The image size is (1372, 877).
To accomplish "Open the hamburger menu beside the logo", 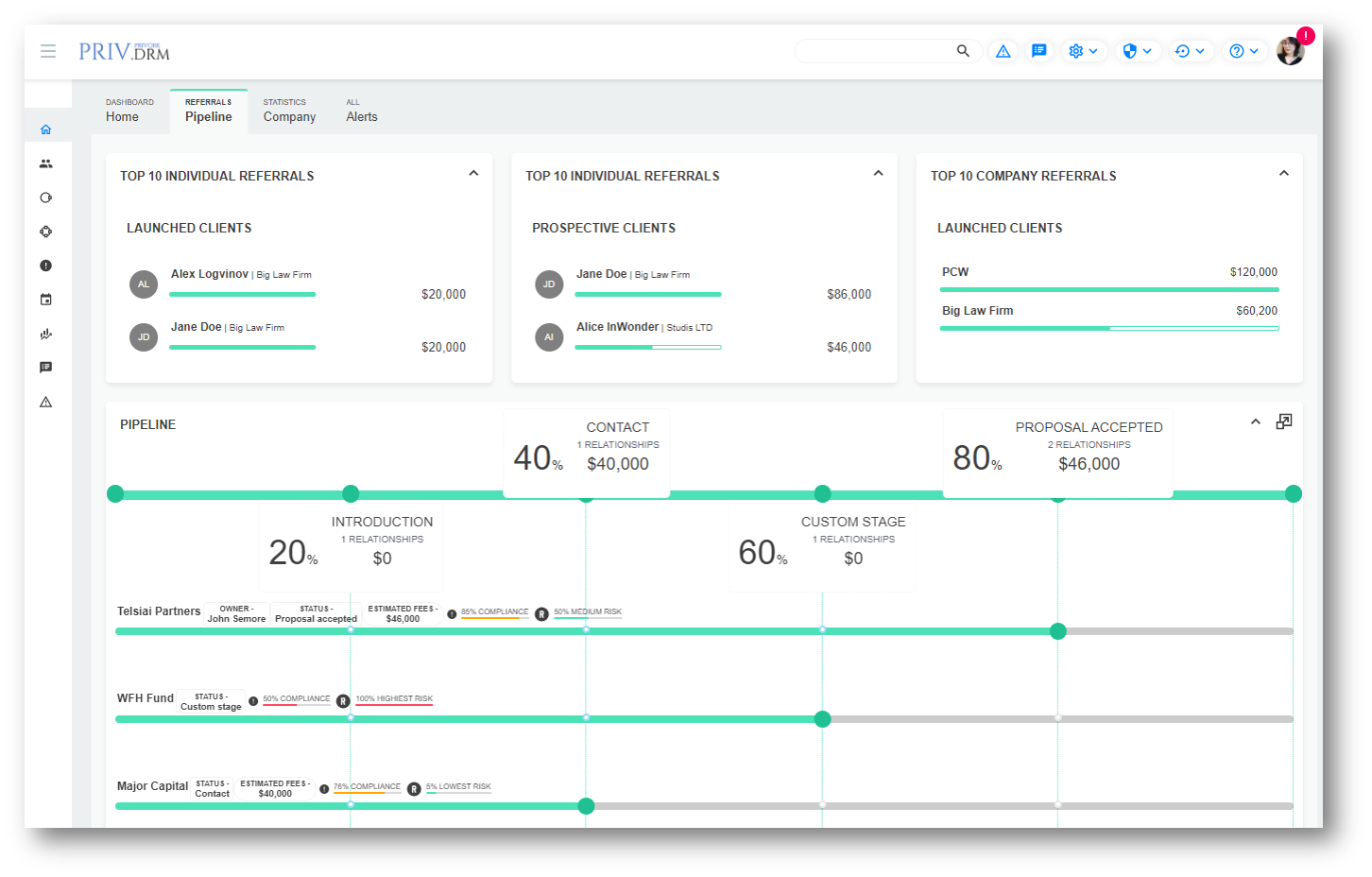I will click(48, 51).
